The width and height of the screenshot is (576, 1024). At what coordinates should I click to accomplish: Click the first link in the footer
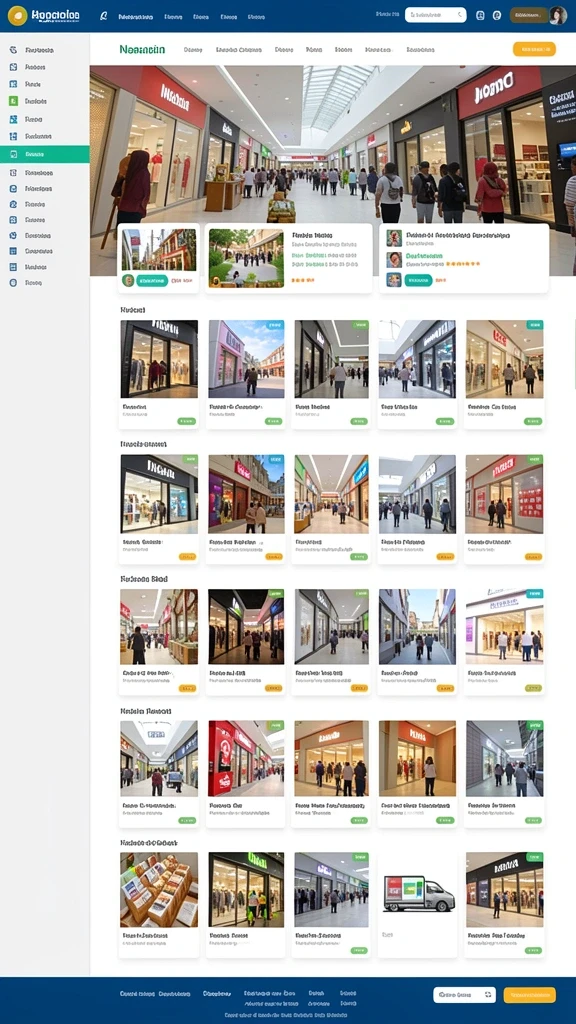click(137, 993)
